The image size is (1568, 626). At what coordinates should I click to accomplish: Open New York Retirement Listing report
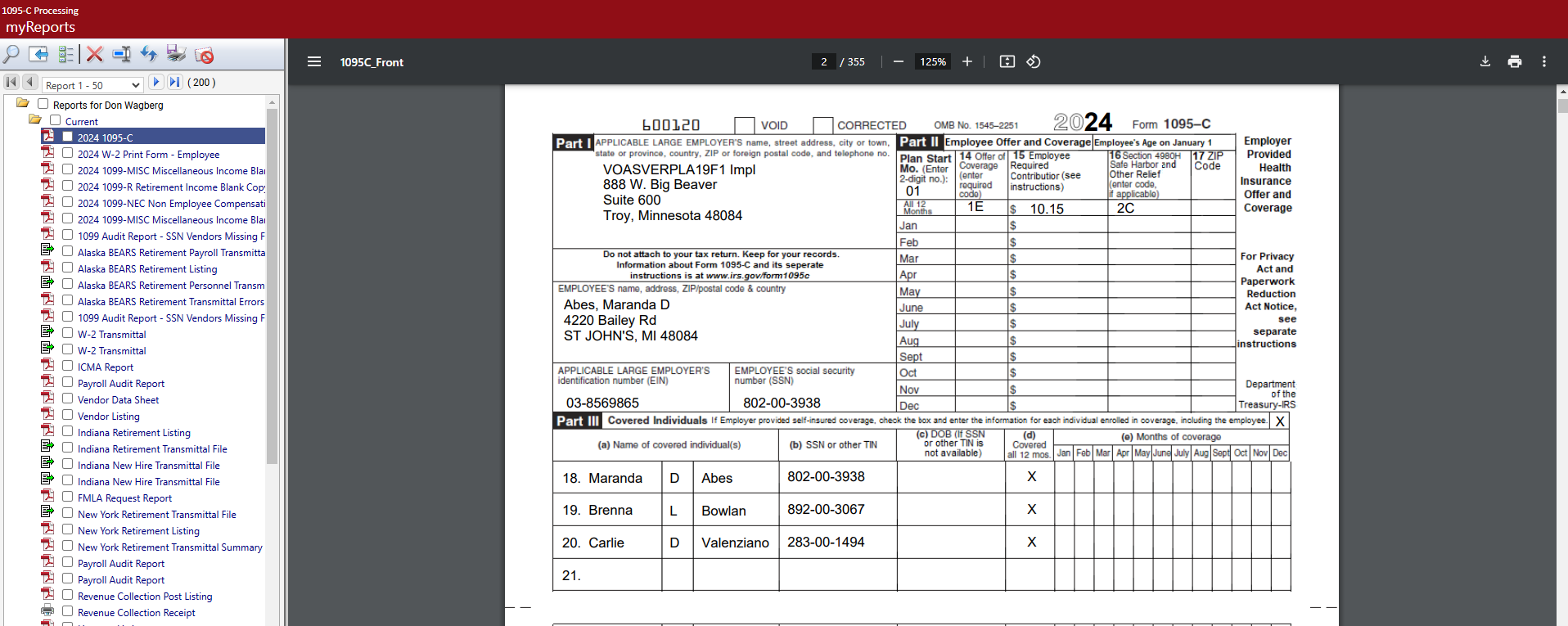tap(138, 530)
